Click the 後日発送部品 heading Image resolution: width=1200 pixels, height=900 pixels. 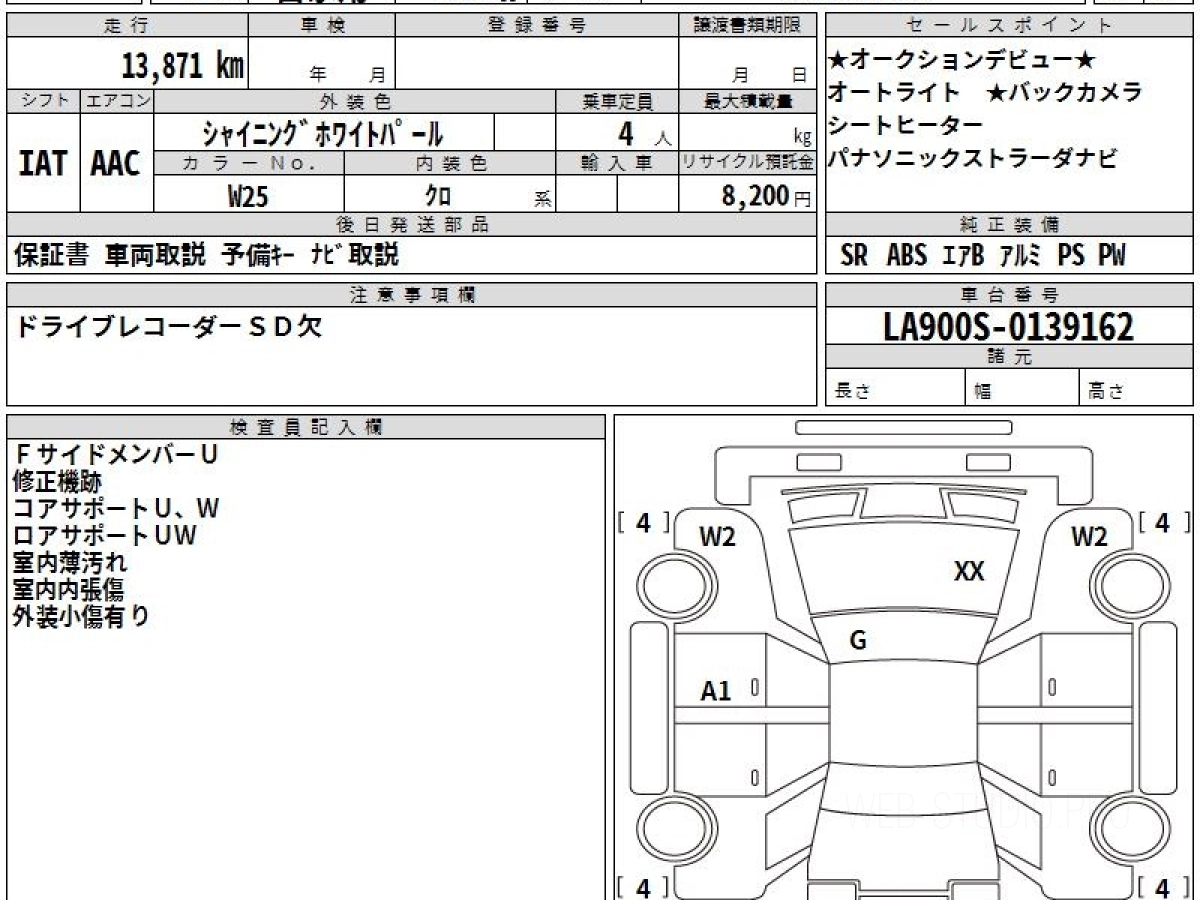point(412,225)
